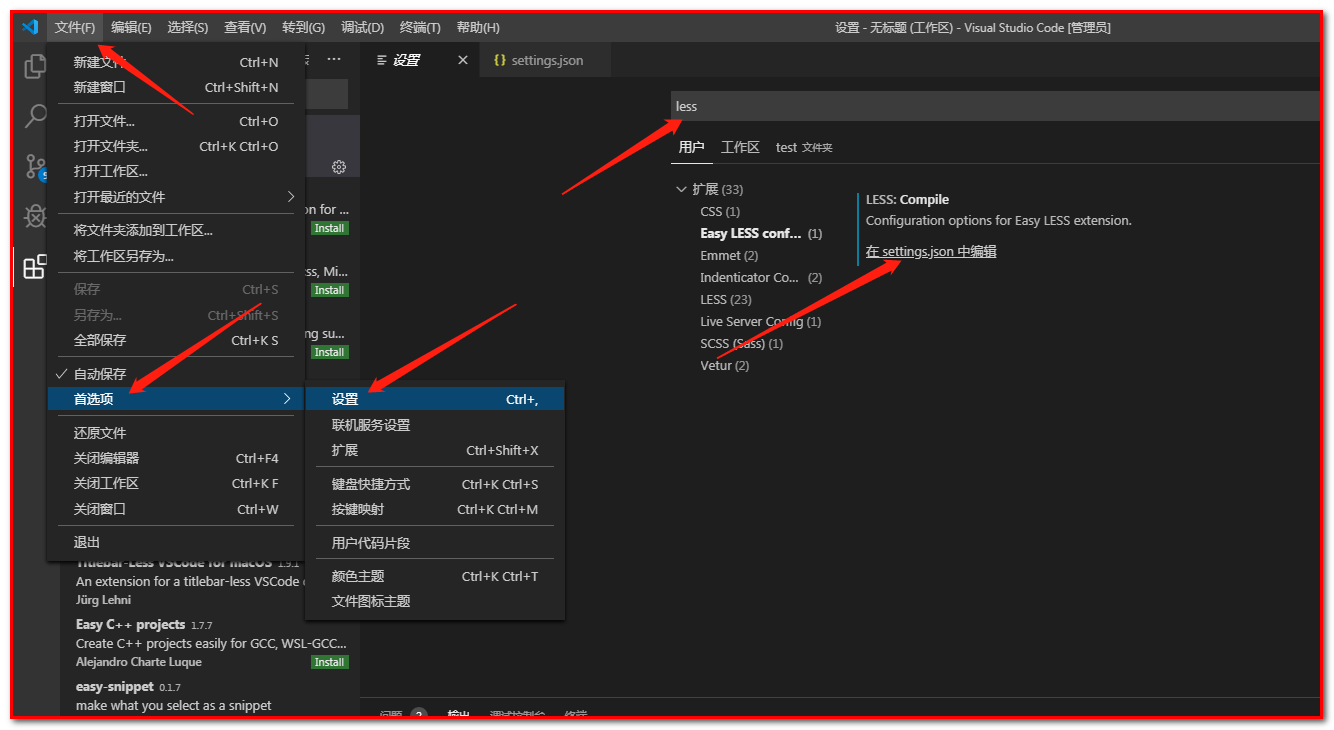The image size is (1334, 730).
Task: Select the Extensions icon in activity bar
Action: point(35,266)
